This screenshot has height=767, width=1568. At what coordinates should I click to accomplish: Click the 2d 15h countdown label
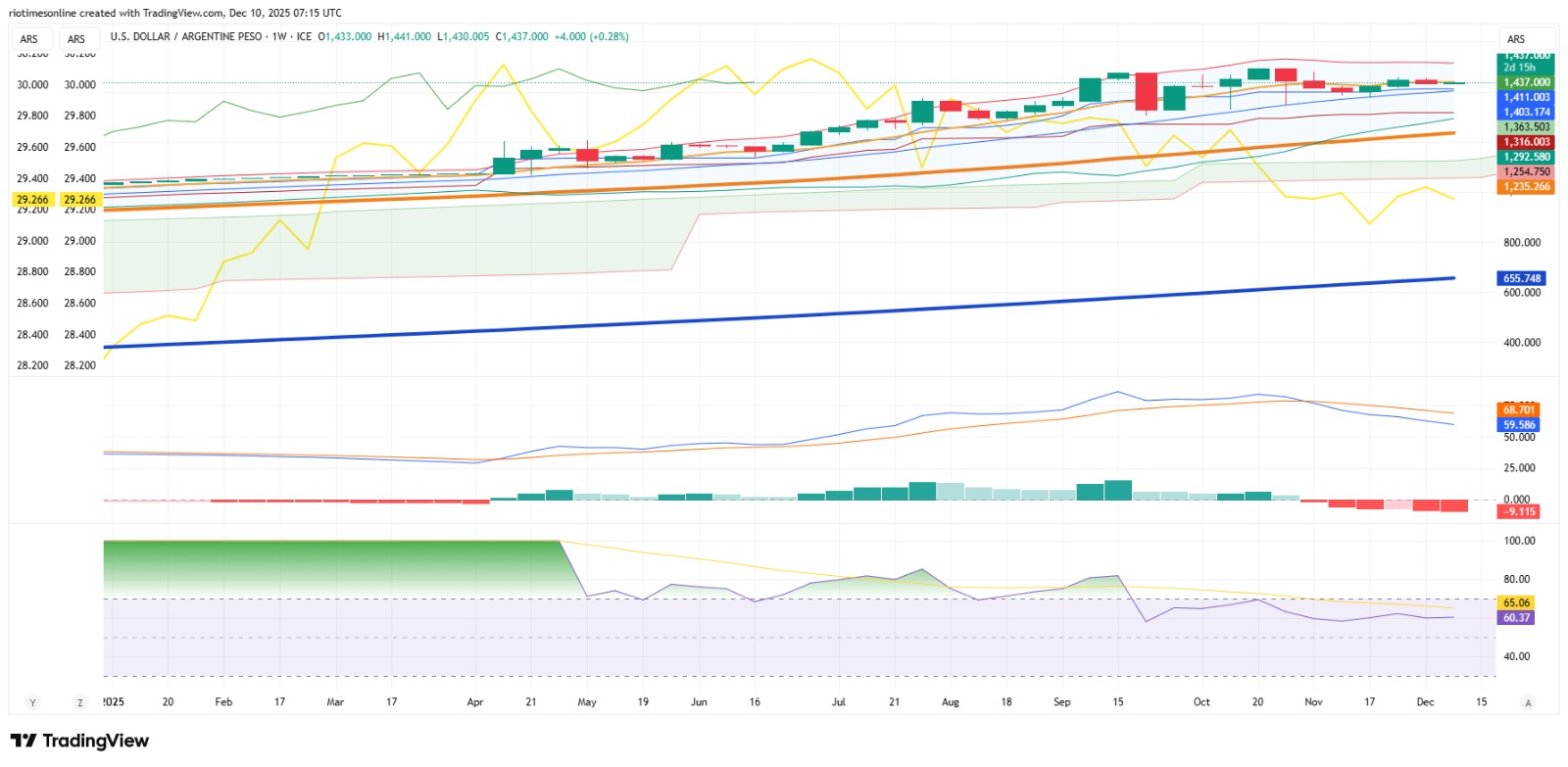tap(1520, 68)
